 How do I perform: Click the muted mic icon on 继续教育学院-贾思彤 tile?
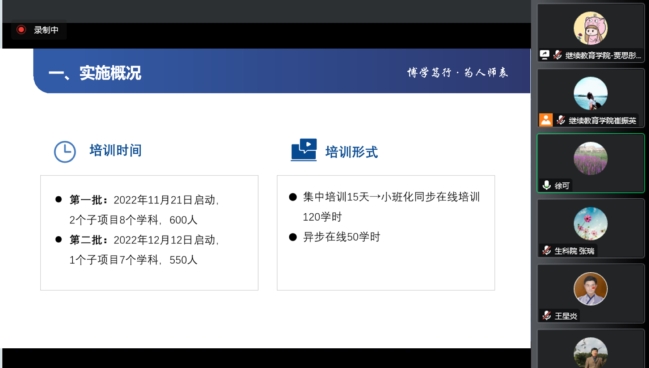click(x=558, y=55)
